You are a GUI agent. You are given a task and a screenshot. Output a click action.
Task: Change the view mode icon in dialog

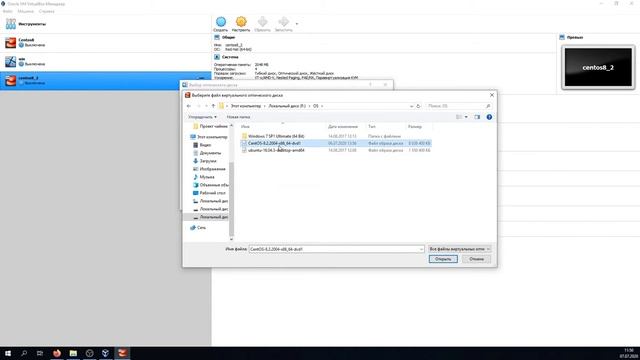coord(459,117)
